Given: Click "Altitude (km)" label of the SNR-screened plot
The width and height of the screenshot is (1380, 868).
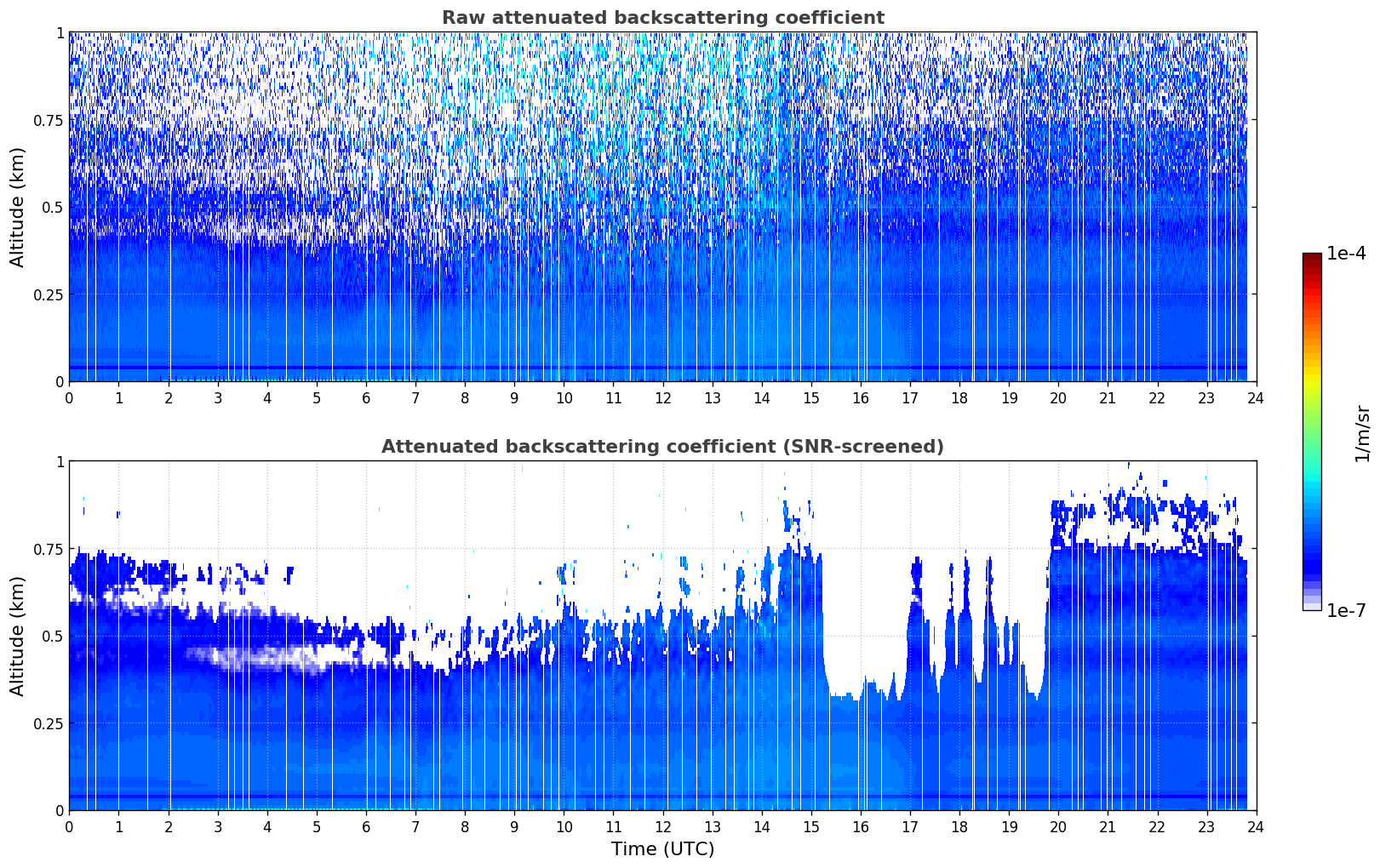Looking at the screenshot, I should pos(18,636).
